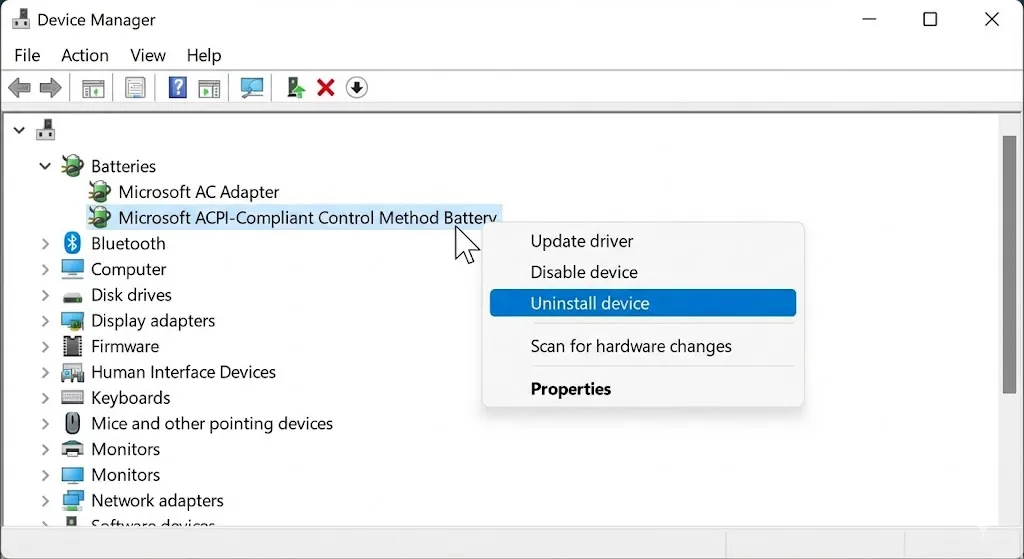Viewport: 1024px width, 559px height.
Task: Select Microsoft ACPI-Compliant Control Method Battery
Action: pyautogui.click(x=308, y=217)
